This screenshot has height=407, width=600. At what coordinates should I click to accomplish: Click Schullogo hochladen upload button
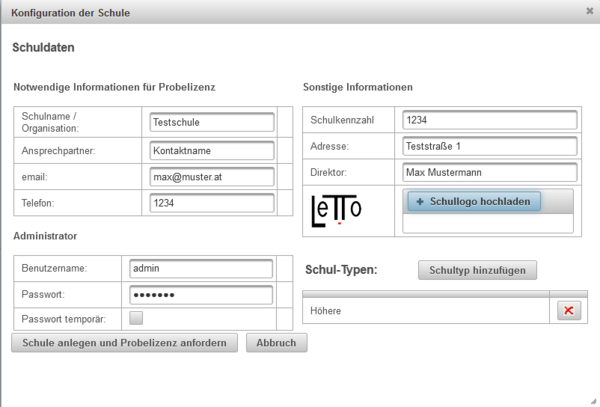pos(473,201)
